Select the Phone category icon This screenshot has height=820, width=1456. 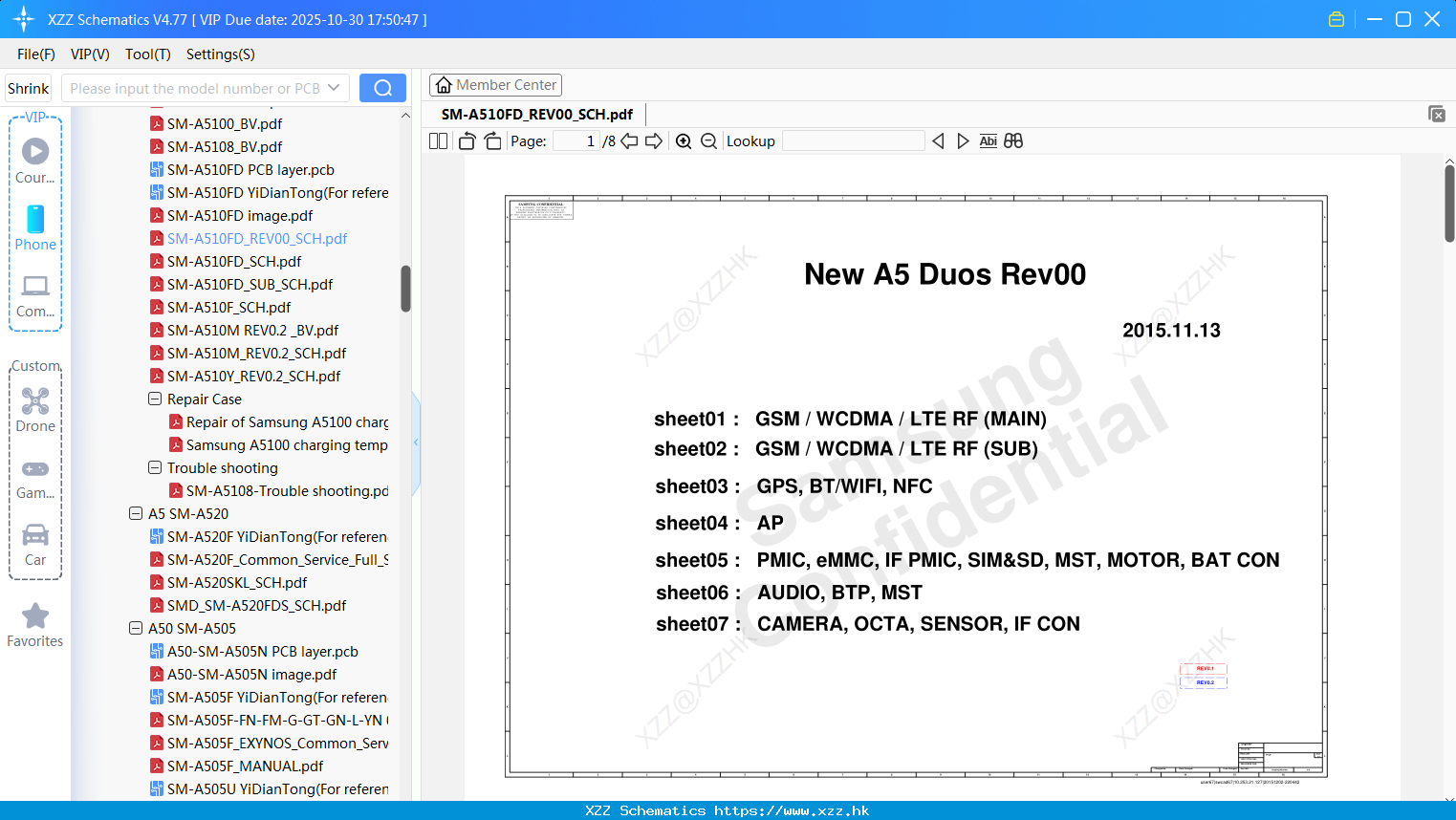(x=35, y=227)
